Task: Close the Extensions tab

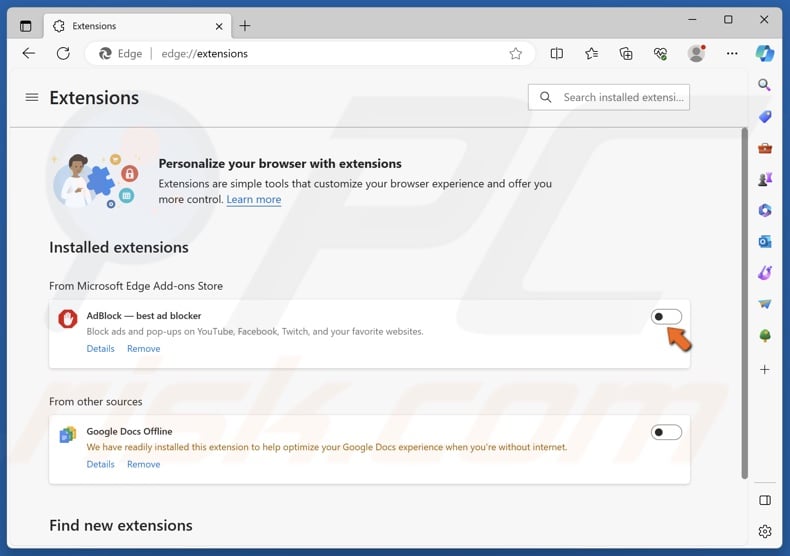Action: pyautogui.click(x=219, y=26)
